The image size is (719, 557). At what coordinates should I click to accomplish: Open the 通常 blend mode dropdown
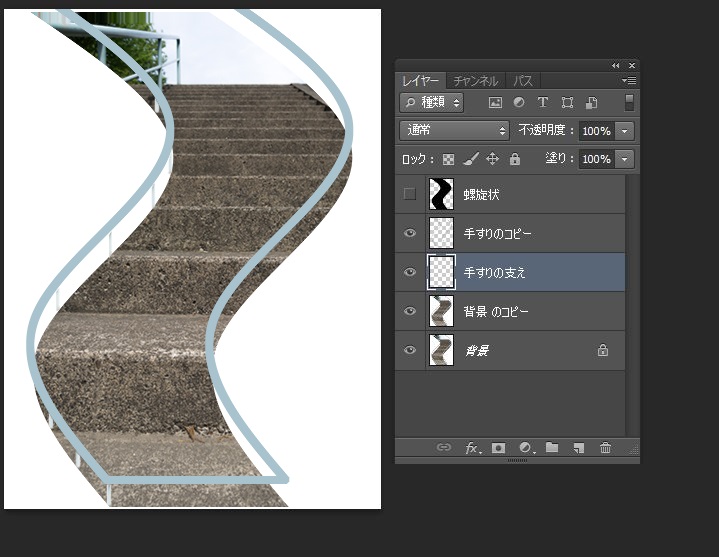[x=455, y=131]
